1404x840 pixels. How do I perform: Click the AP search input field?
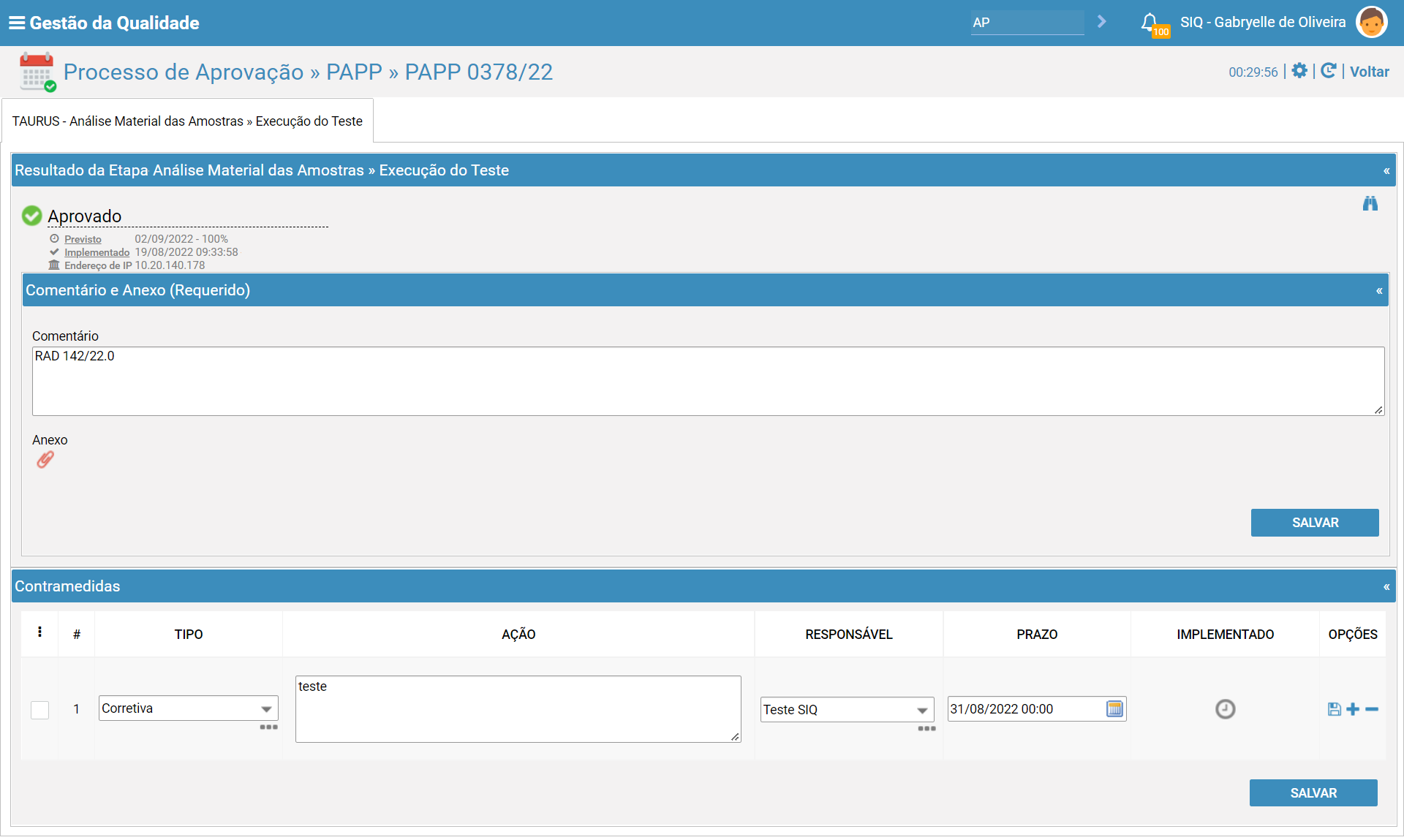(1027, 22)
